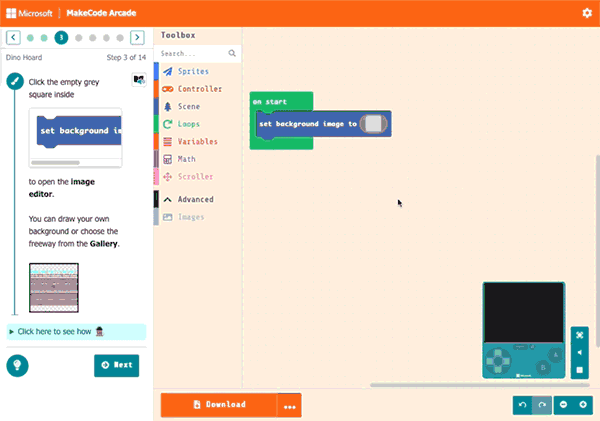The width and height of the screenshot is (600, 421).
Task: Open the Variables toolbox category
Action: point(197,142)
